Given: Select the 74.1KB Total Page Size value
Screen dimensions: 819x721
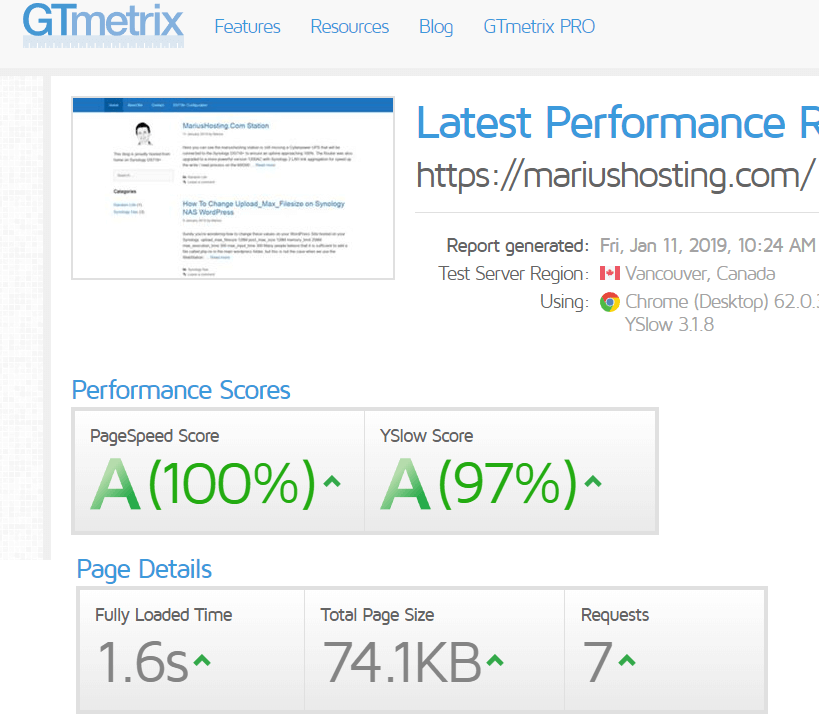Looking at the screenshot, I should click(402, 662).
